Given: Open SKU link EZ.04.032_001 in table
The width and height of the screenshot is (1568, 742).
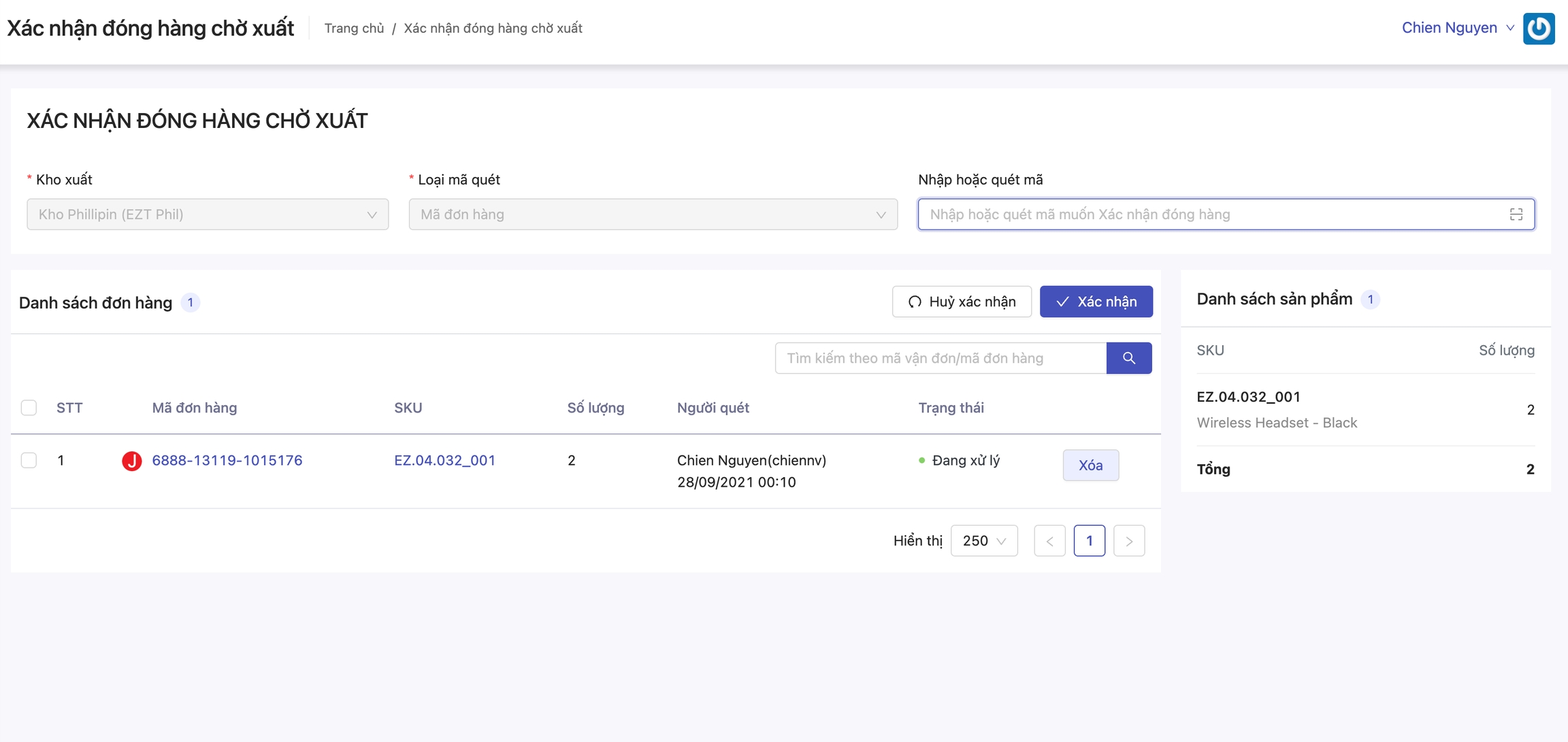Looking at the screenshot, I should pos(444,460).
